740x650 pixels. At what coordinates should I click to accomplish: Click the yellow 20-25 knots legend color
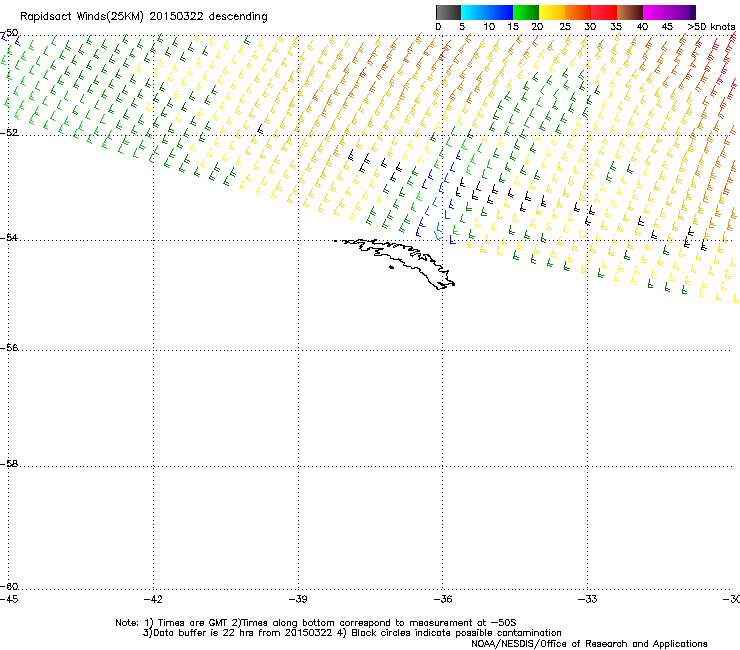click(x=552, y=12)
